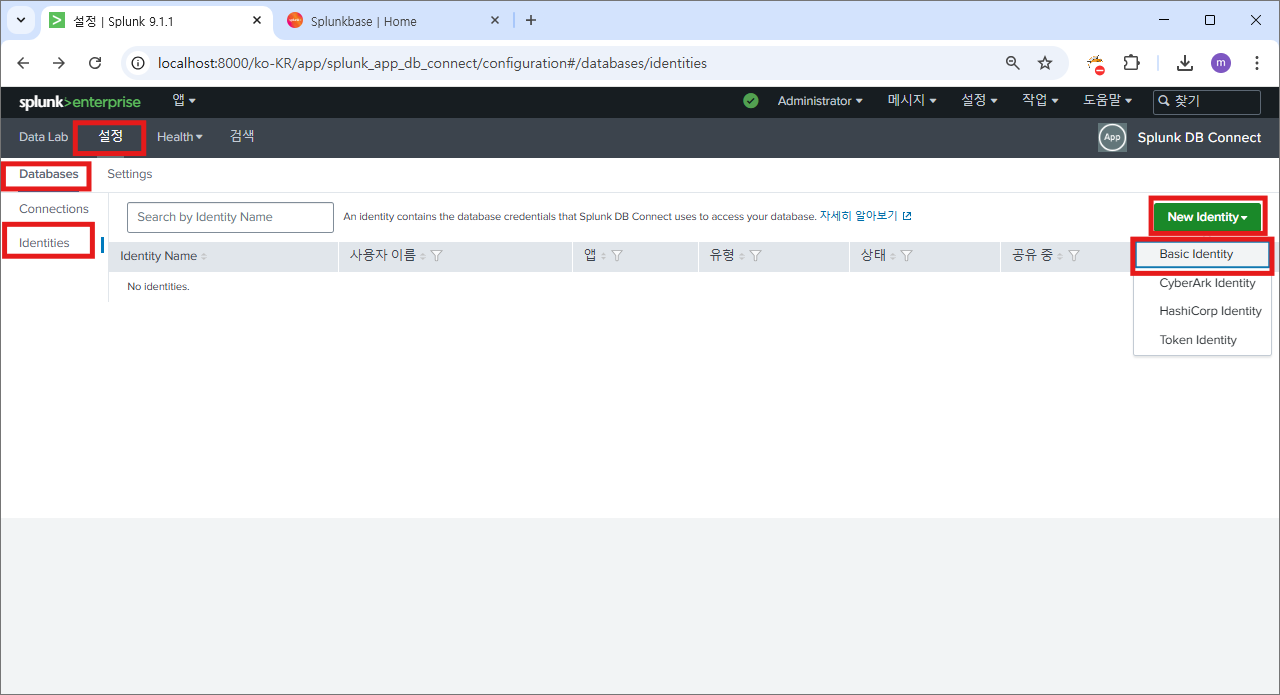Click the Splunk DB Connect App icon
This screenshot has height=695, width=1280.
(1112, 138)
